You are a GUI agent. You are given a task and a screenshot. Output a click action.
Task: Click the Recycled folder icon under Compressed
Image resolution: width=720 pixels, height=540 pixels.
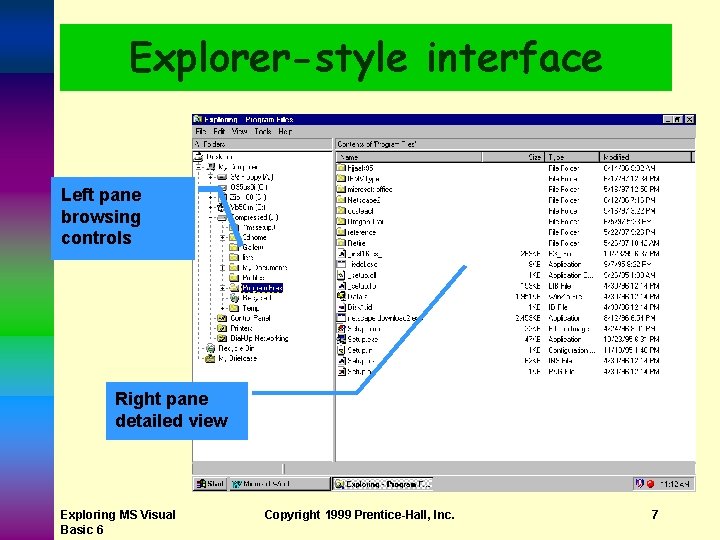coord(234,298)
